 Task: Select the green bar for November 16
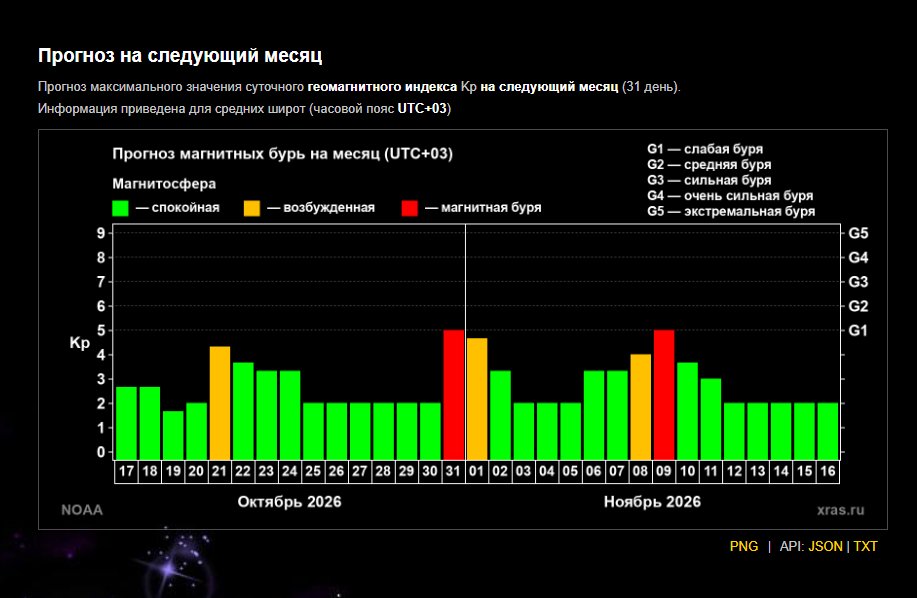[x=828, y=431]
